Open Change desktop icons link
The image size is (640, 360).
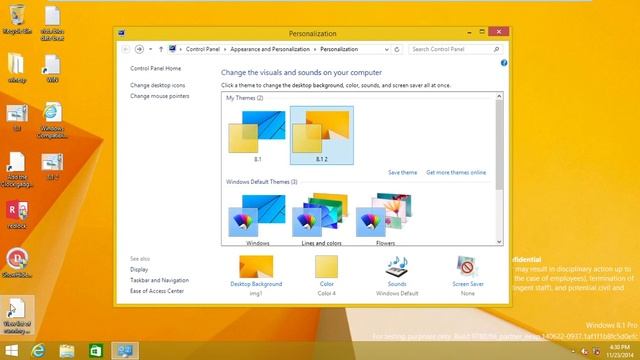point(158,85)
